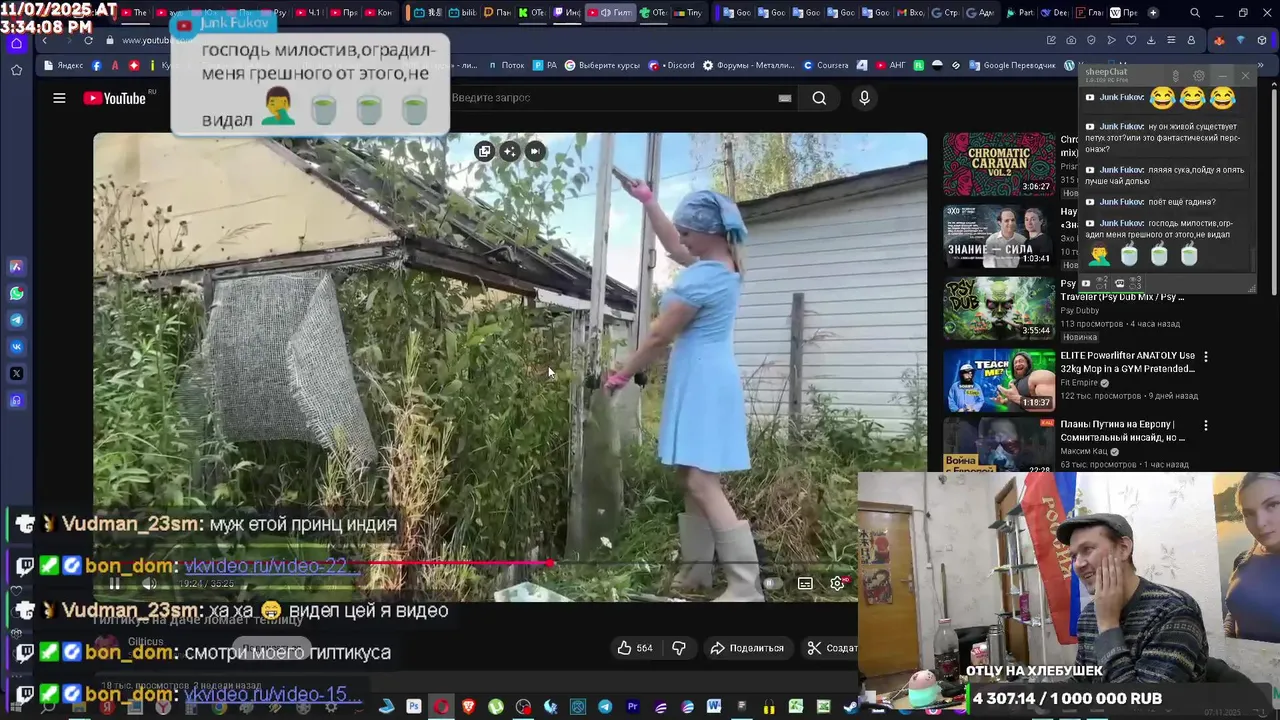Share the video via Поделиться button
Screen dimensions: 1280x720
click(747, 648)
